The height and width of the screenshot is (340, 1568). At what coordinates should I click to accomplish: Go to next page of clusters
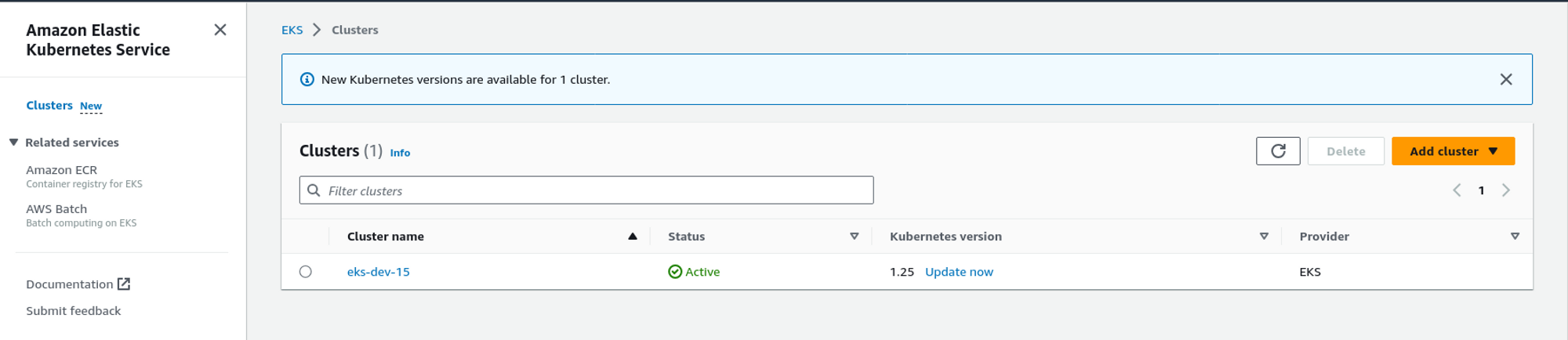pos(1506,190)
